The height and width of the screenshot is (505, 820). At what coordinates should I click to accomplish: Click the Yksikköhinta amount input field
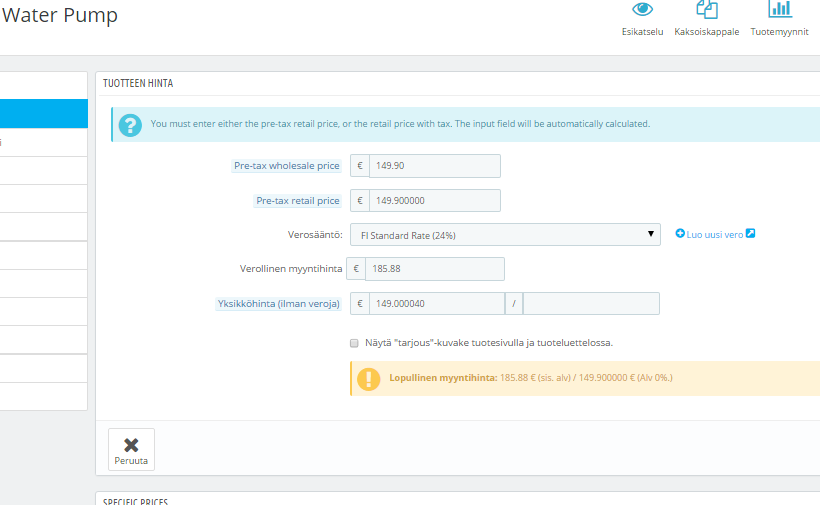pyautogui.click(x=437, y=304)
